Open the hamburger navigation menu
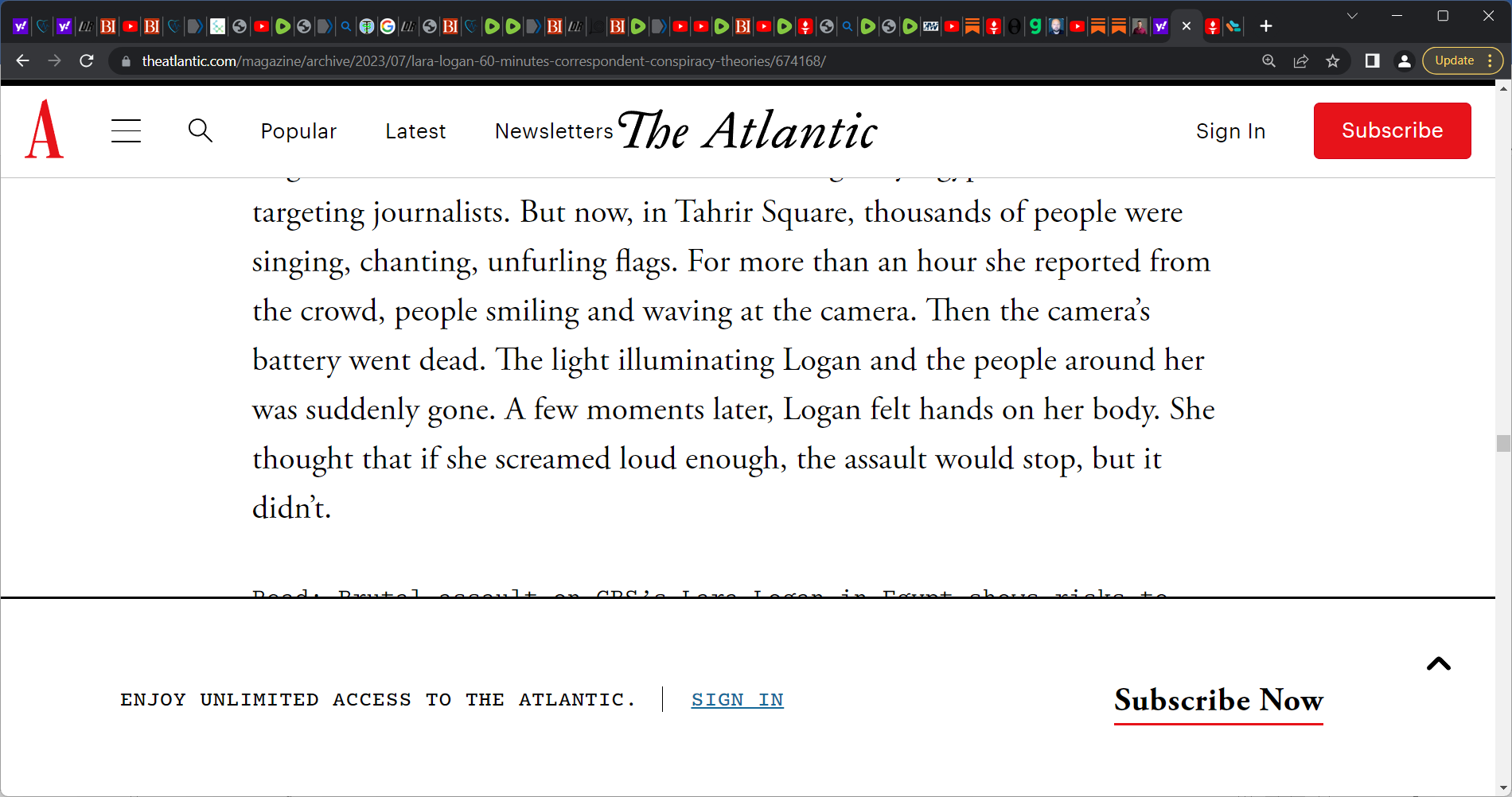The height and width of the screenshot is (797, 1512). 126,130
